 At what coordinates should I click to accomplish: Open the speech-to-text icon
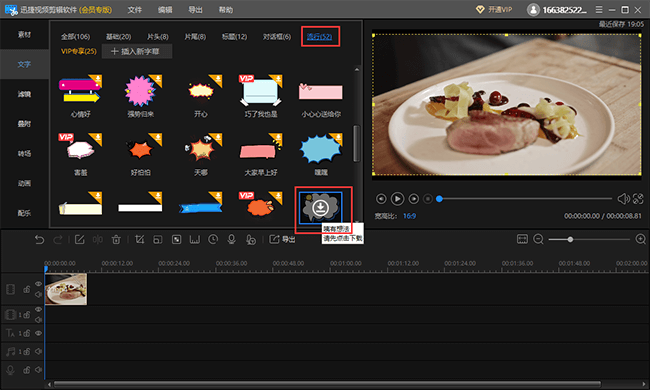[x=250, y=240]
